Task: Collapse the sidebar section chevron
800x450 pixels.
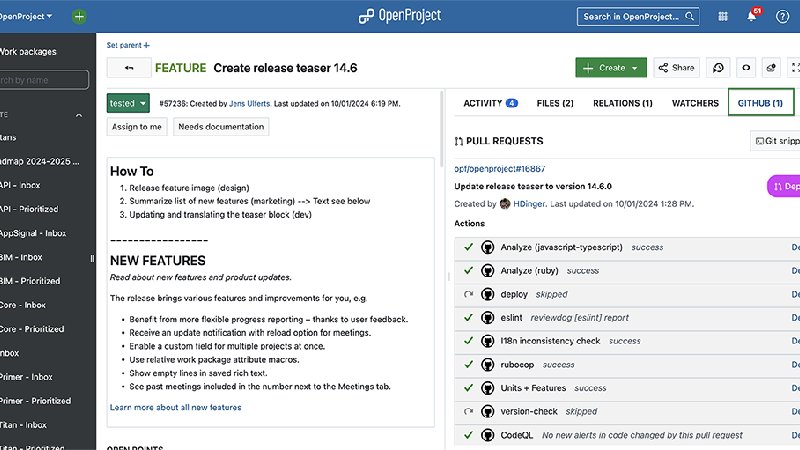Action: point(79,115)
